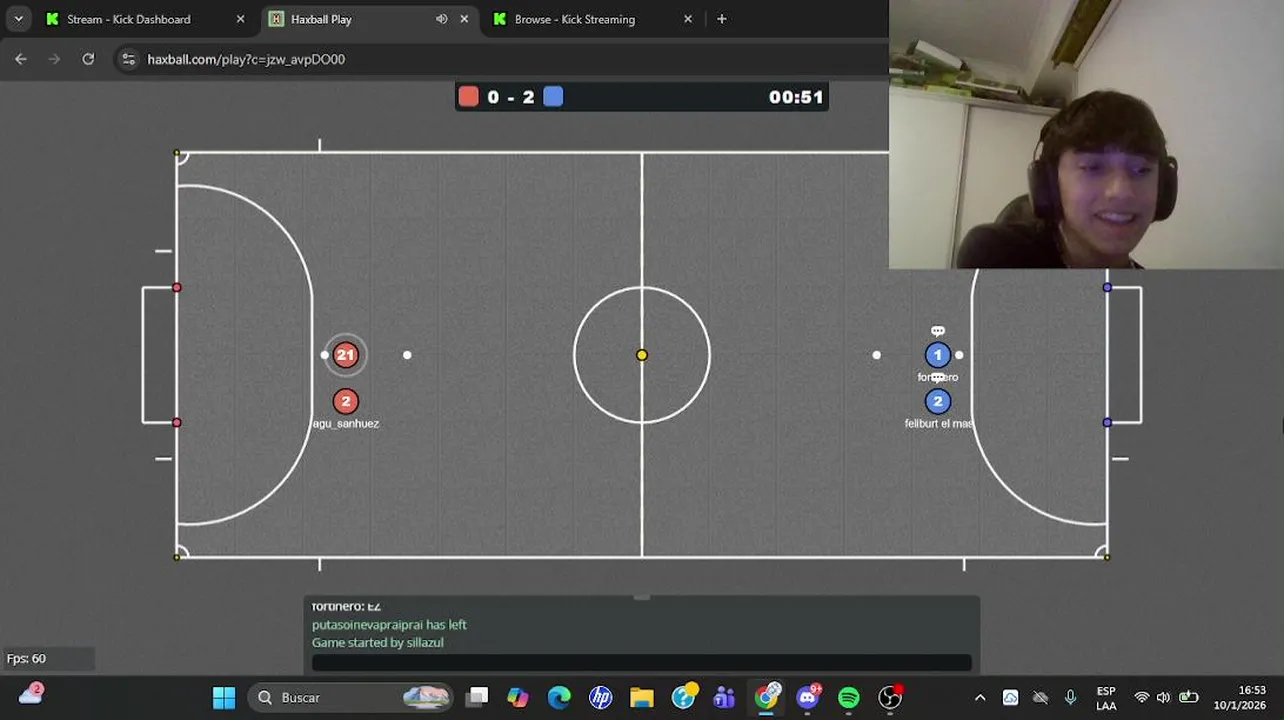Go back to previous page
Screen dimensions: 1284x720
coord(21,59)
